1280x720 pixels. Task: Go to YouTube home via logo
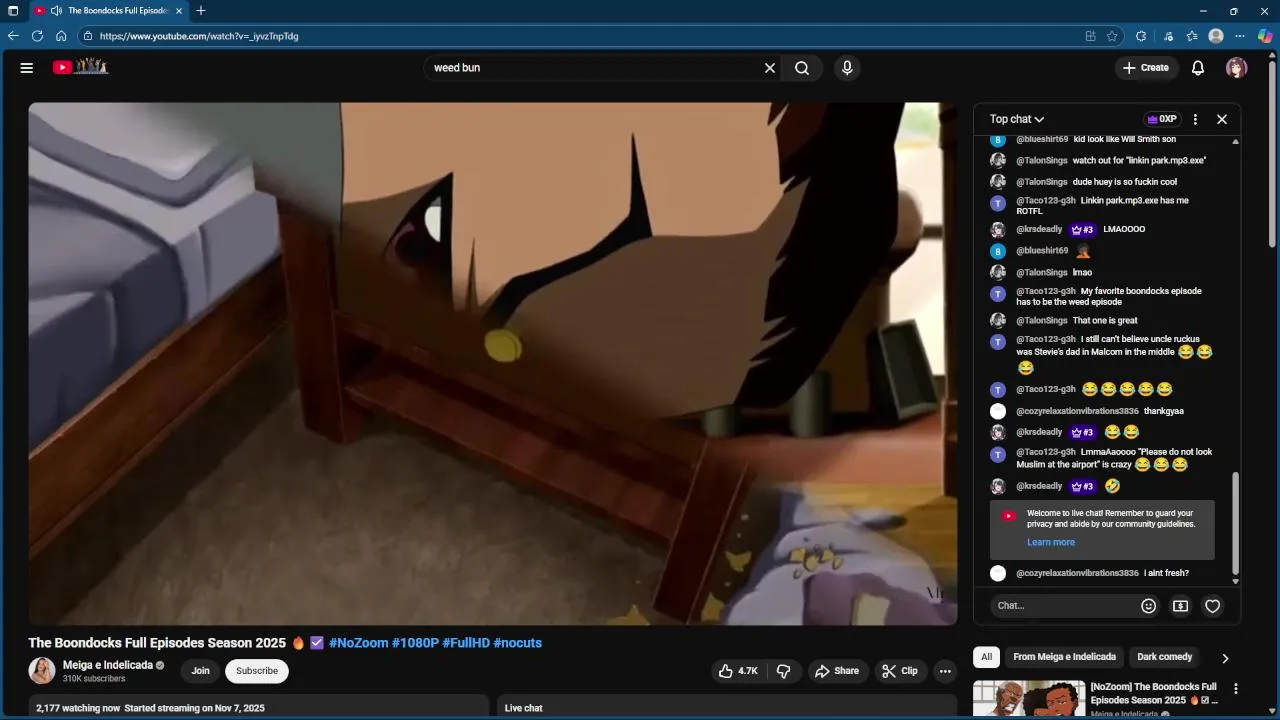(80, 67)
